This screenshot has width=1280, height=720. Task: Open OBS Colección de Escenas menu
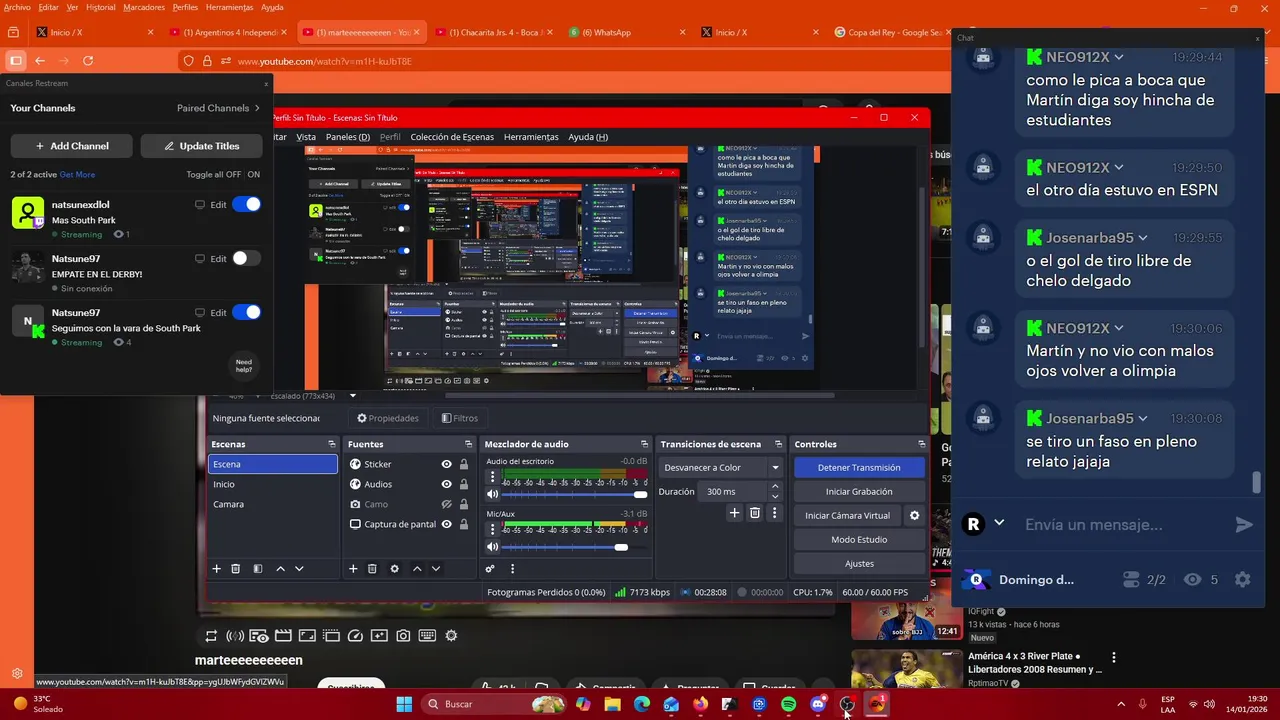tap(452, 137)
